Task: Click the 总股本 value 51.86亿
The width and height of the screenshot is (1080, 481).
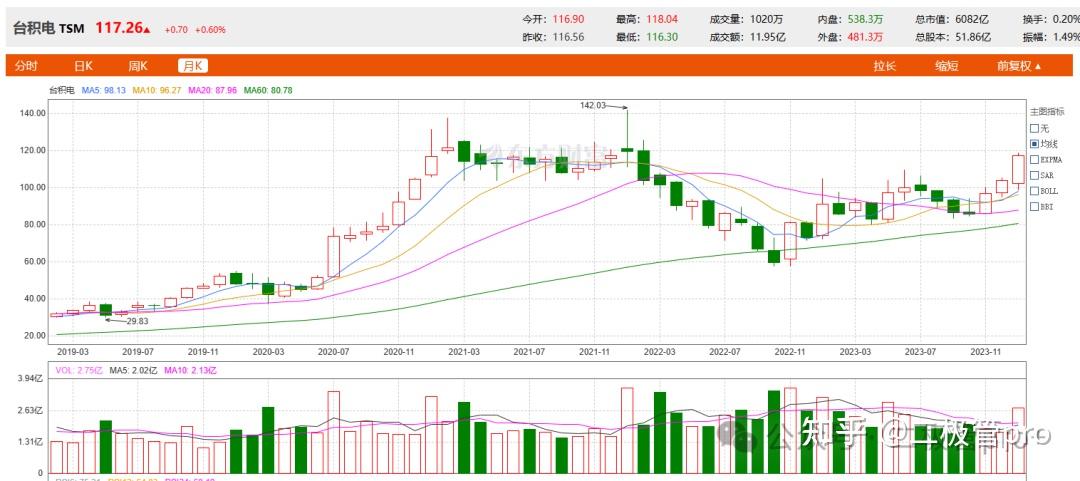Action: tap(973, 37)
